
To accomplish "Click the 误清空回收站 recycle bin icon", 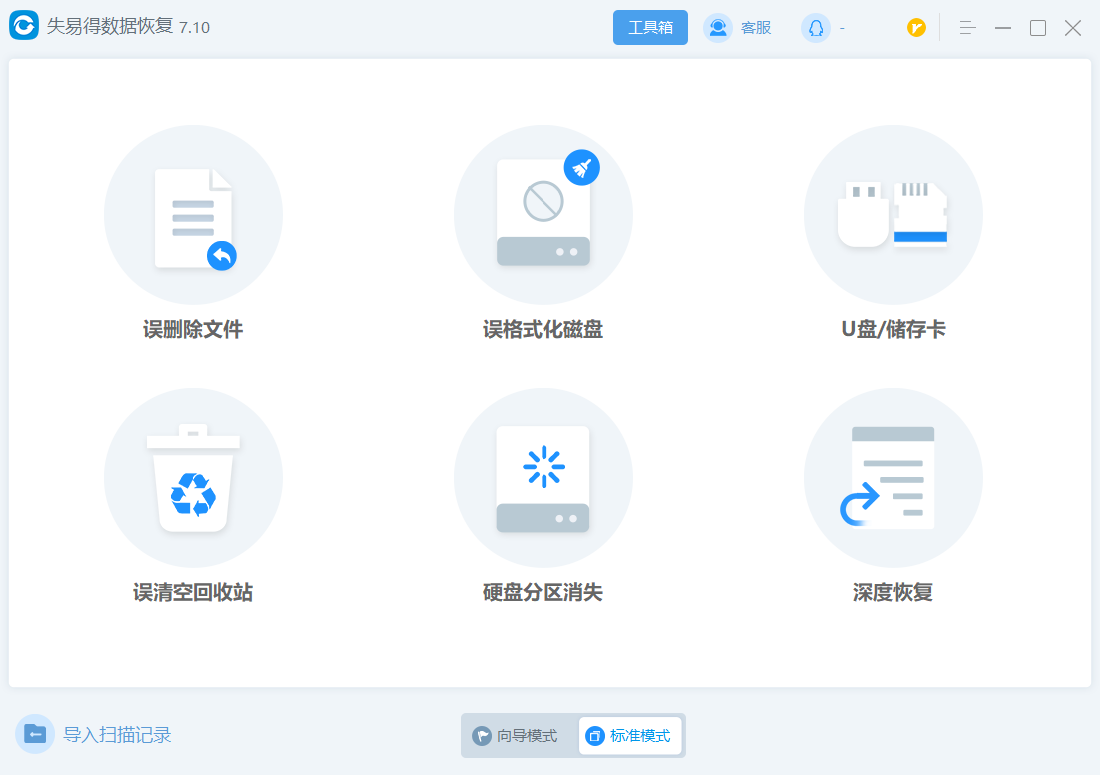I will (193, 478).
